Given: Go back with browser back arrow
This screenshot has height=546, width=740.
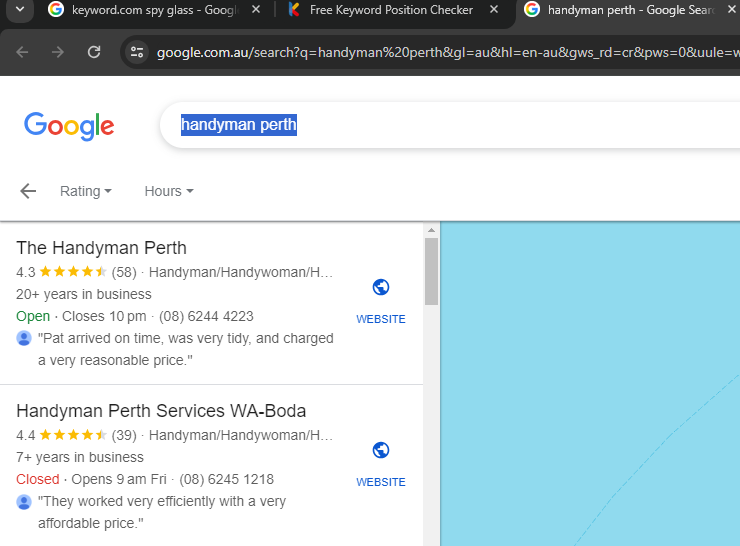Looking at the screenshot, I should [22, 52].
